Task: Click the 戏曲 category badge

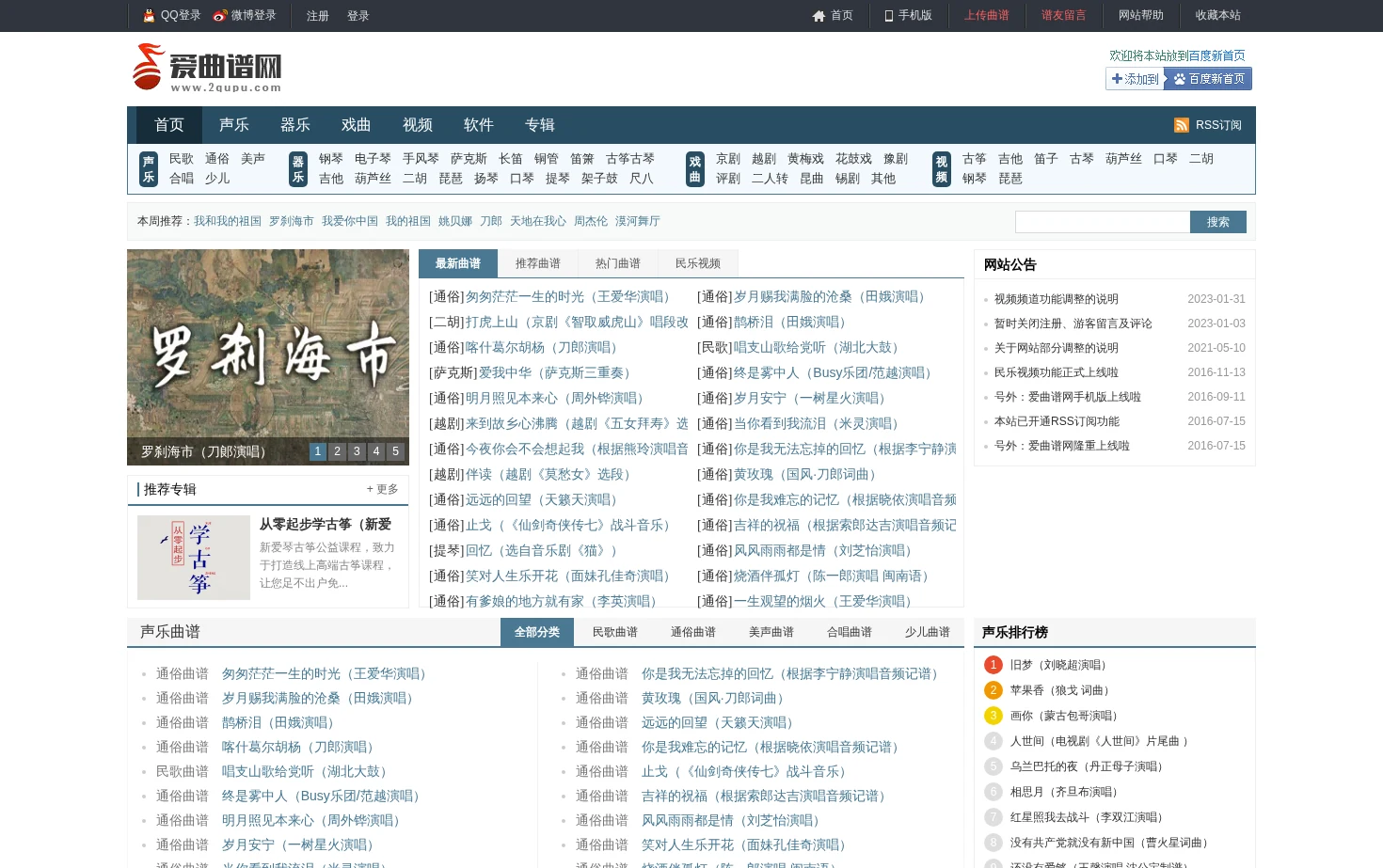Action: (695, 169)
